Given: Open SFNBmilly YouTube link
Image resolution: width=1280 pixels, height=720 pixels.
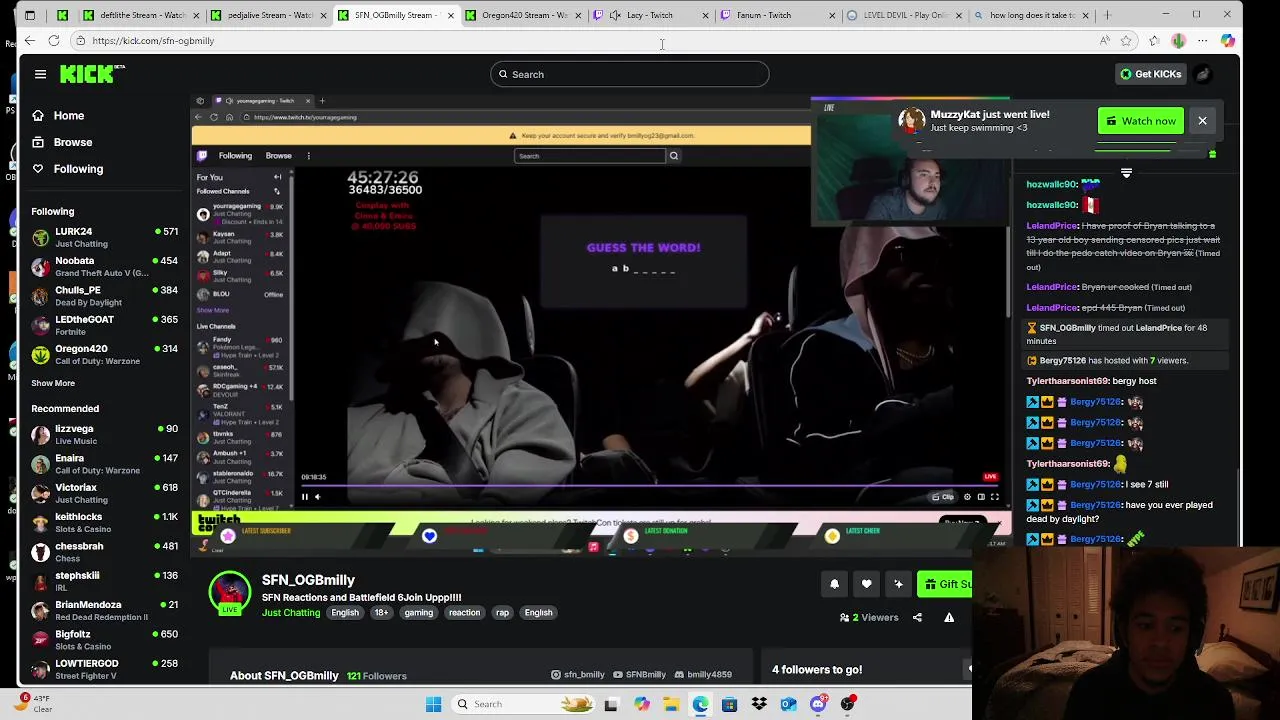Looking at the screenshot, I should pos(640,675).
